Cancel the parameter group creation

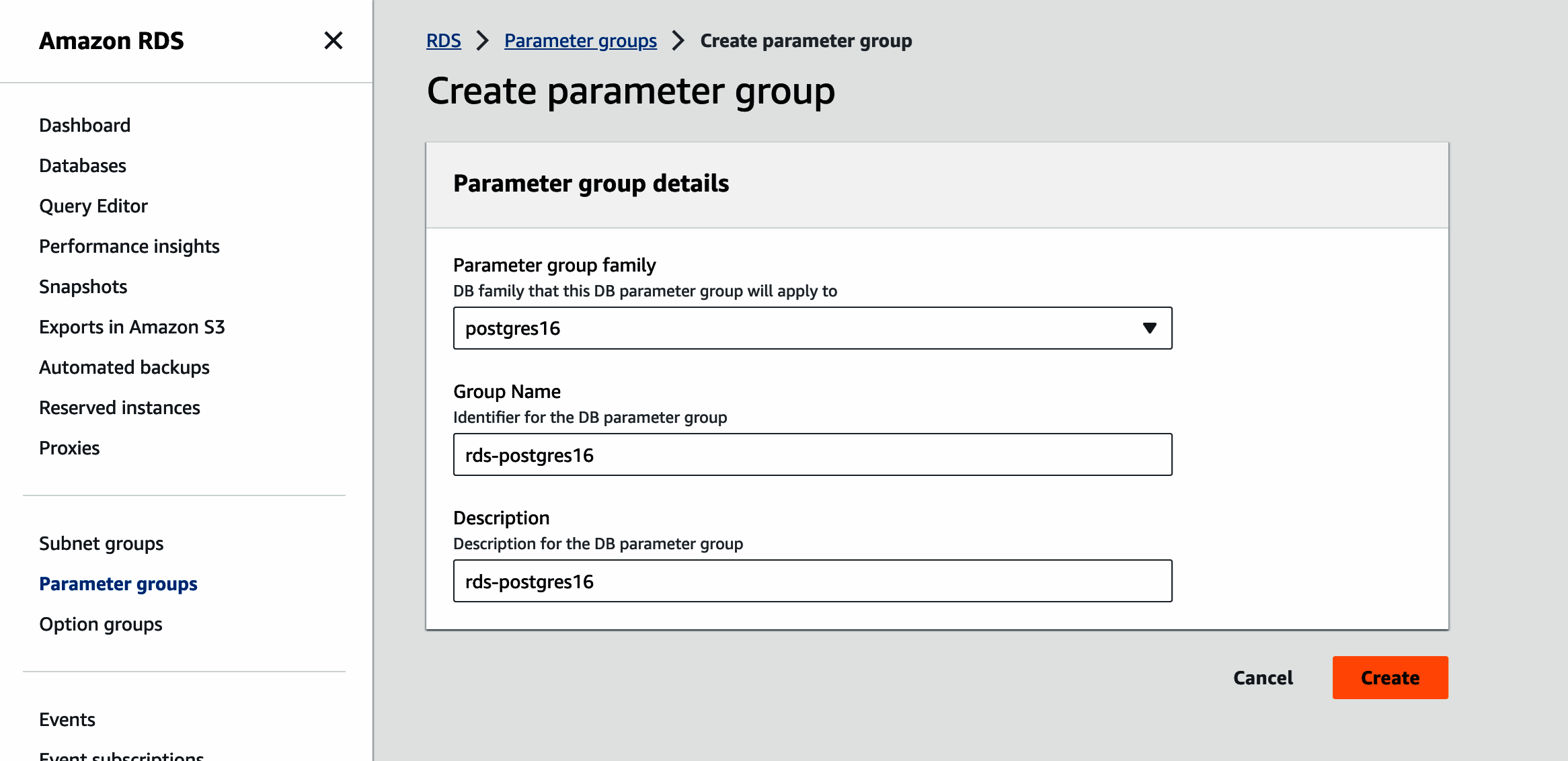pyautogui.click(x=1262, y=678)
